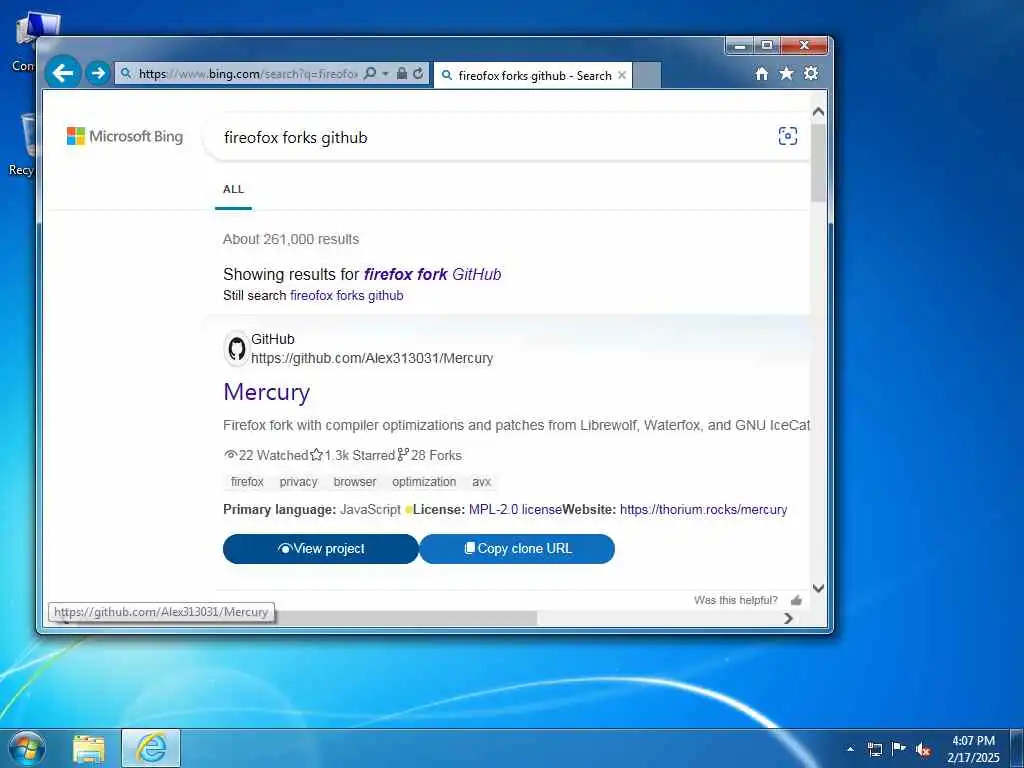Click the vertical scrollbar up arrow
Screen dimensions: 1024x768
tap(818, 112)
